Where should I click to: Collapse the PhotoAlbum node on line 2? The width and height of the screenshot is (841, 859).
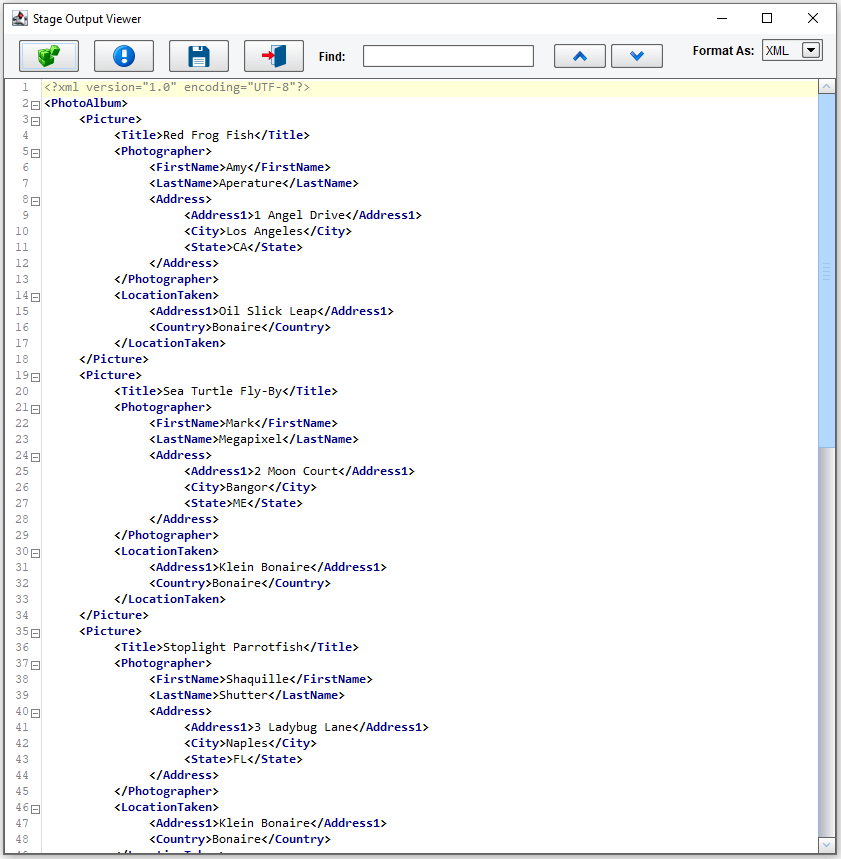36,105
